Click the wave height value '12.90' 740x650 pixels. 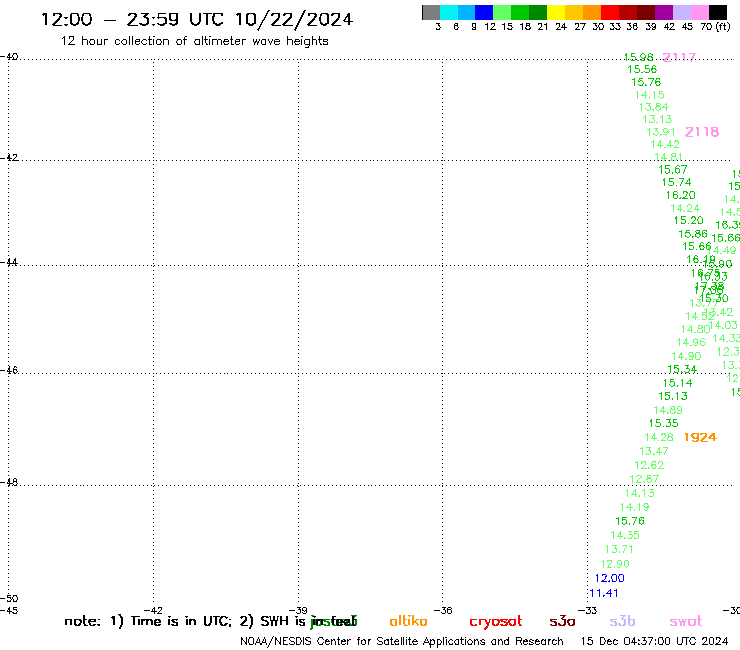coord(614,564)
